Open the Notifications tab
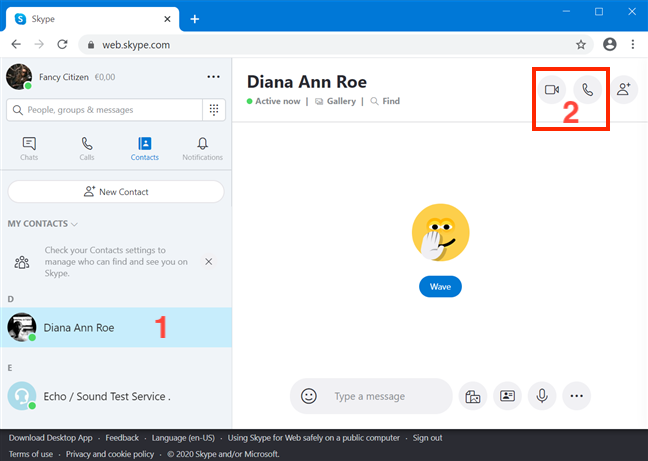Viewport: 648px width, 461px height. 202,149
